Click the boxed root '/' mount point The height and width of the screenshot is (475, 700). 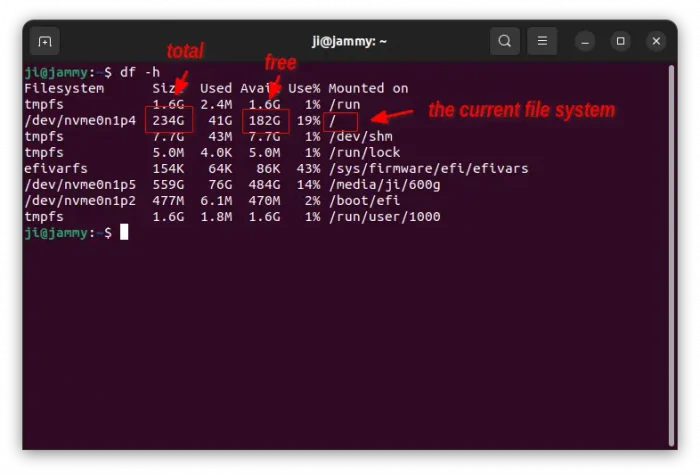(333, 120)
